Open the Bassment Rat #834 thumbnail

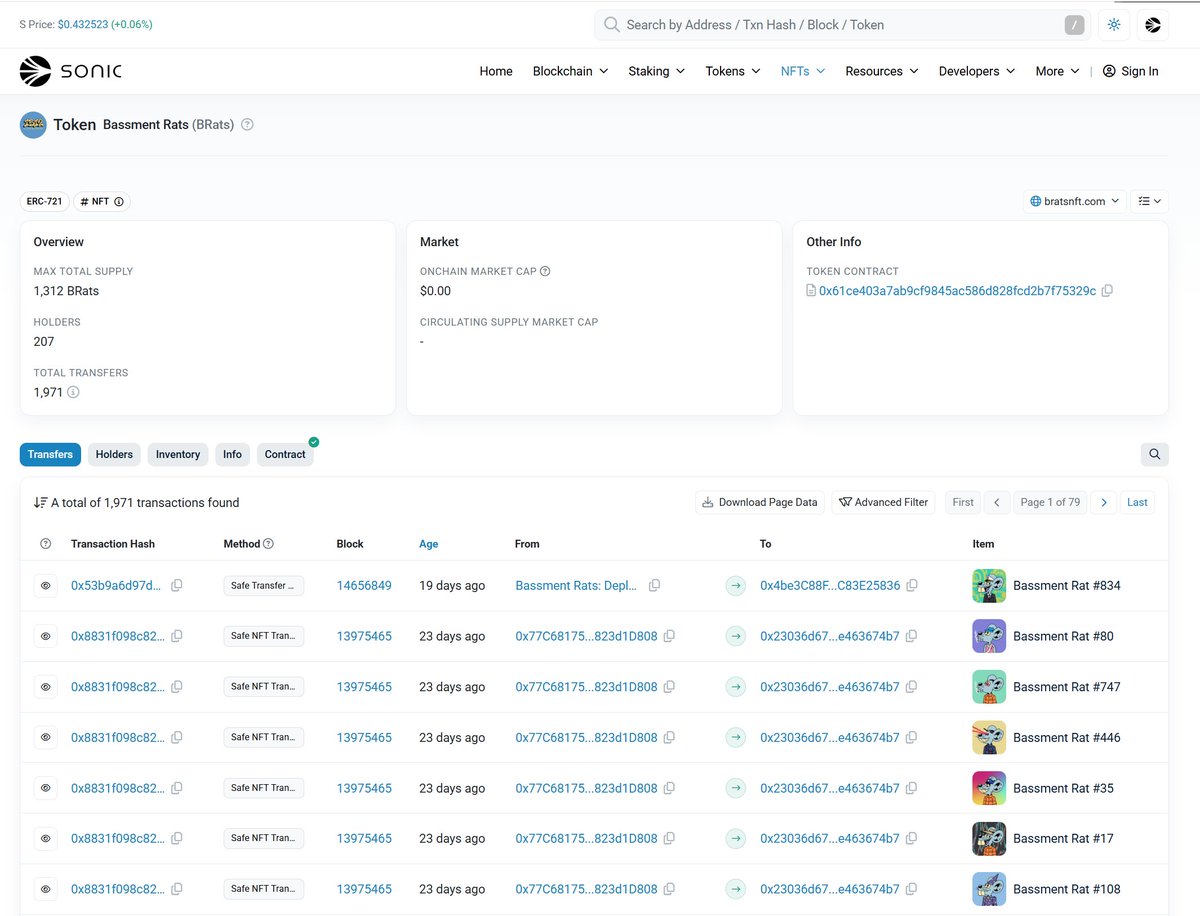988,586
